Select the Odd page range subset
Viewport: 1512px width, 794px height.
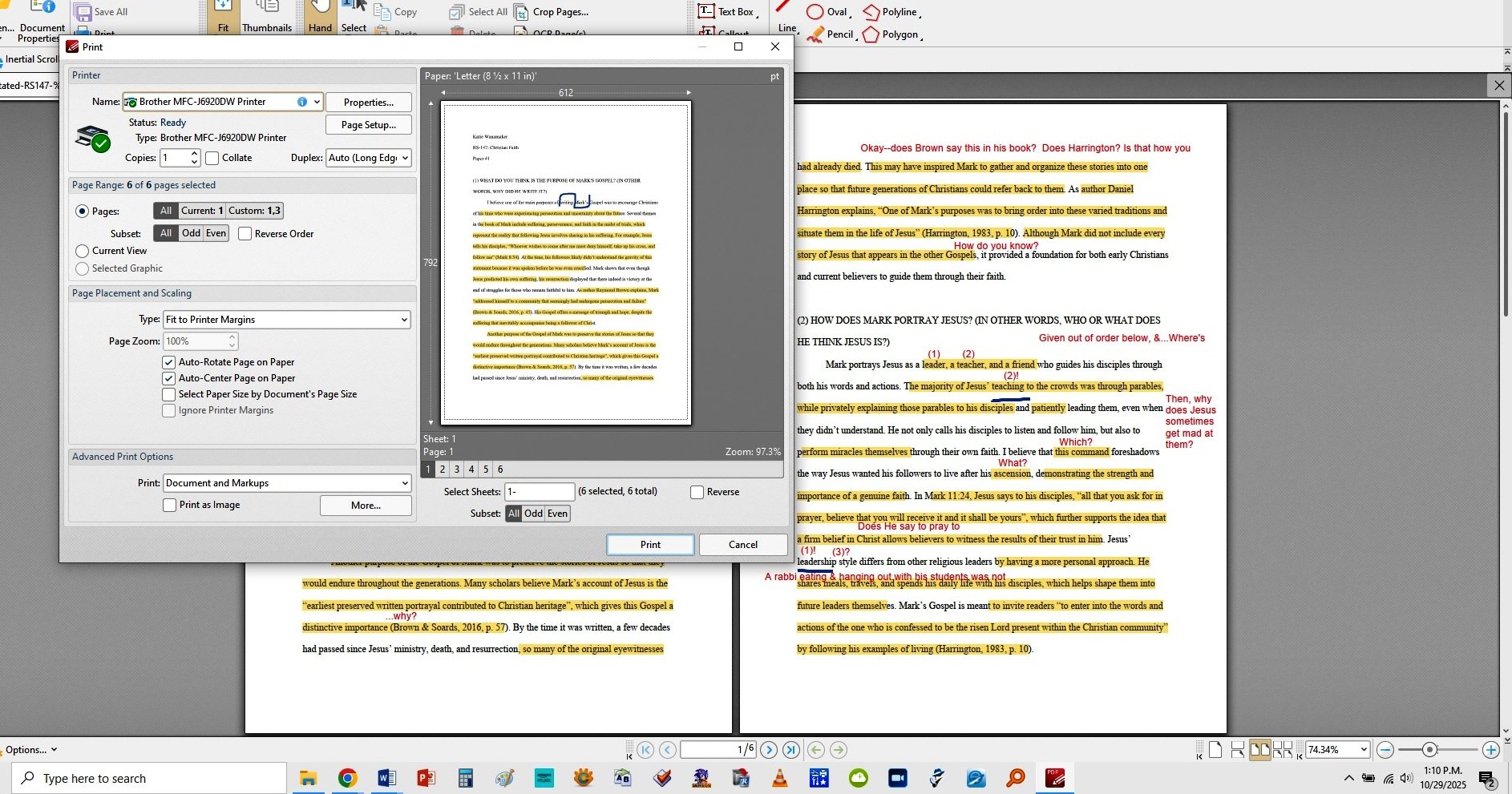pyautogui.click(x=191, y=233)
